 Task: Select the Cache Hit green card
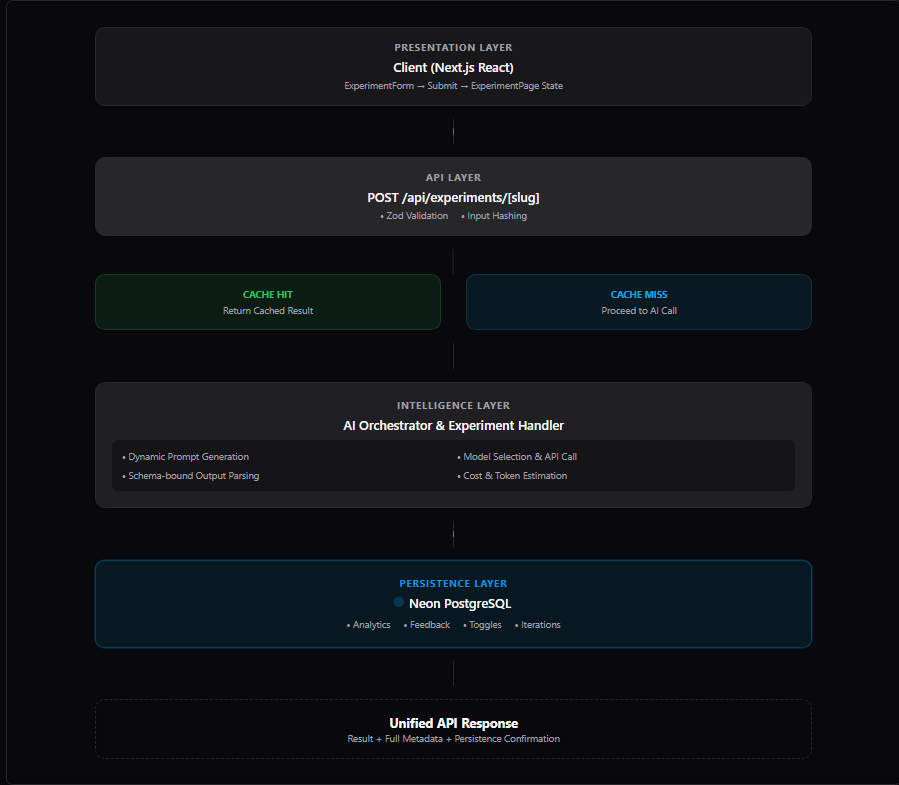click(268, 302)
